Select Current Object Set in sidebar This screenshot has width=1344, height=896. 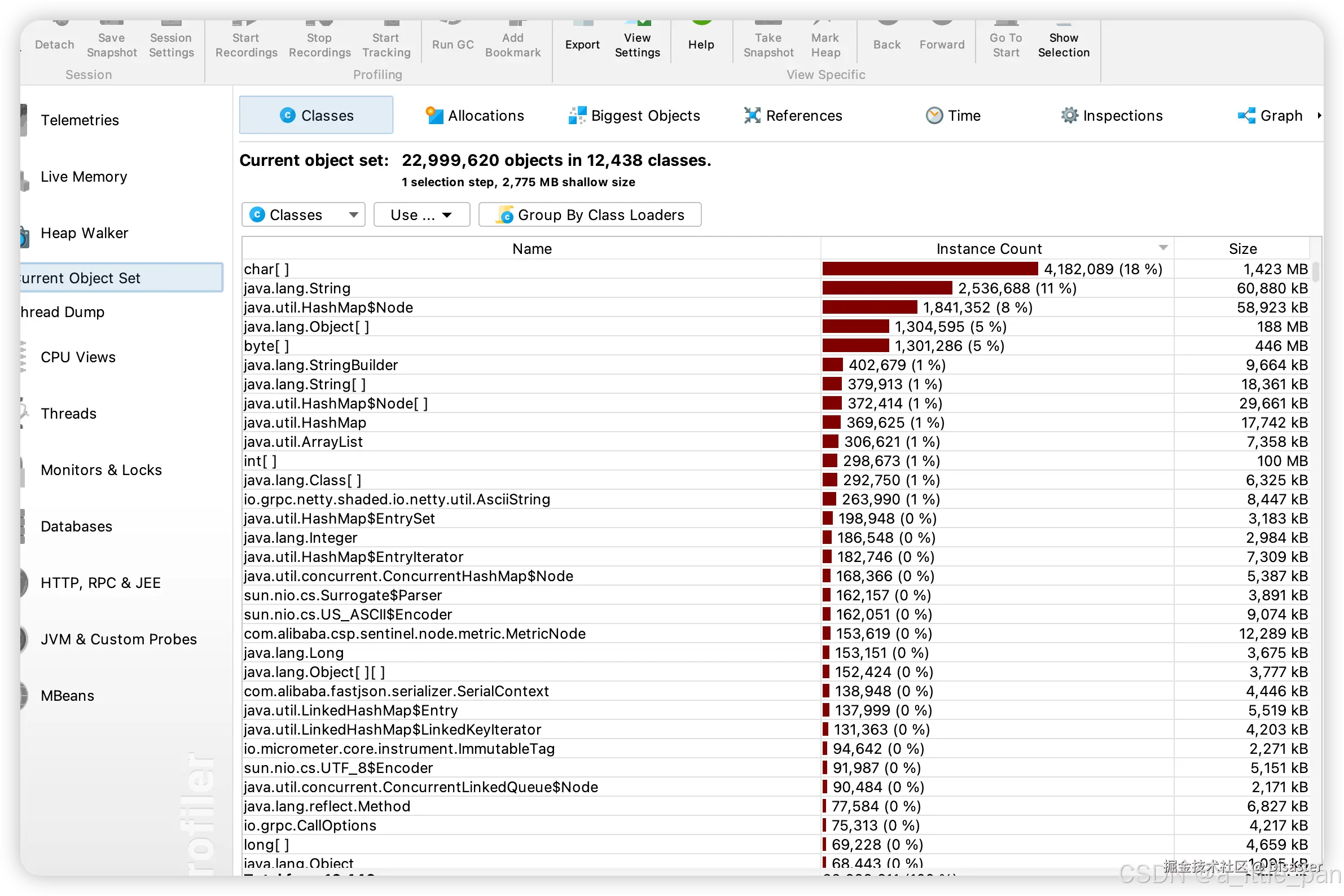coord(121,278)
